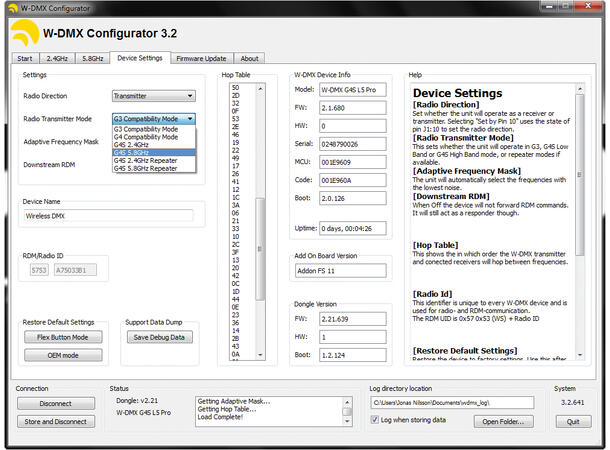Click Store and Disconnect button
This screenshot has width=610, height=450.
tap(56, 421)
